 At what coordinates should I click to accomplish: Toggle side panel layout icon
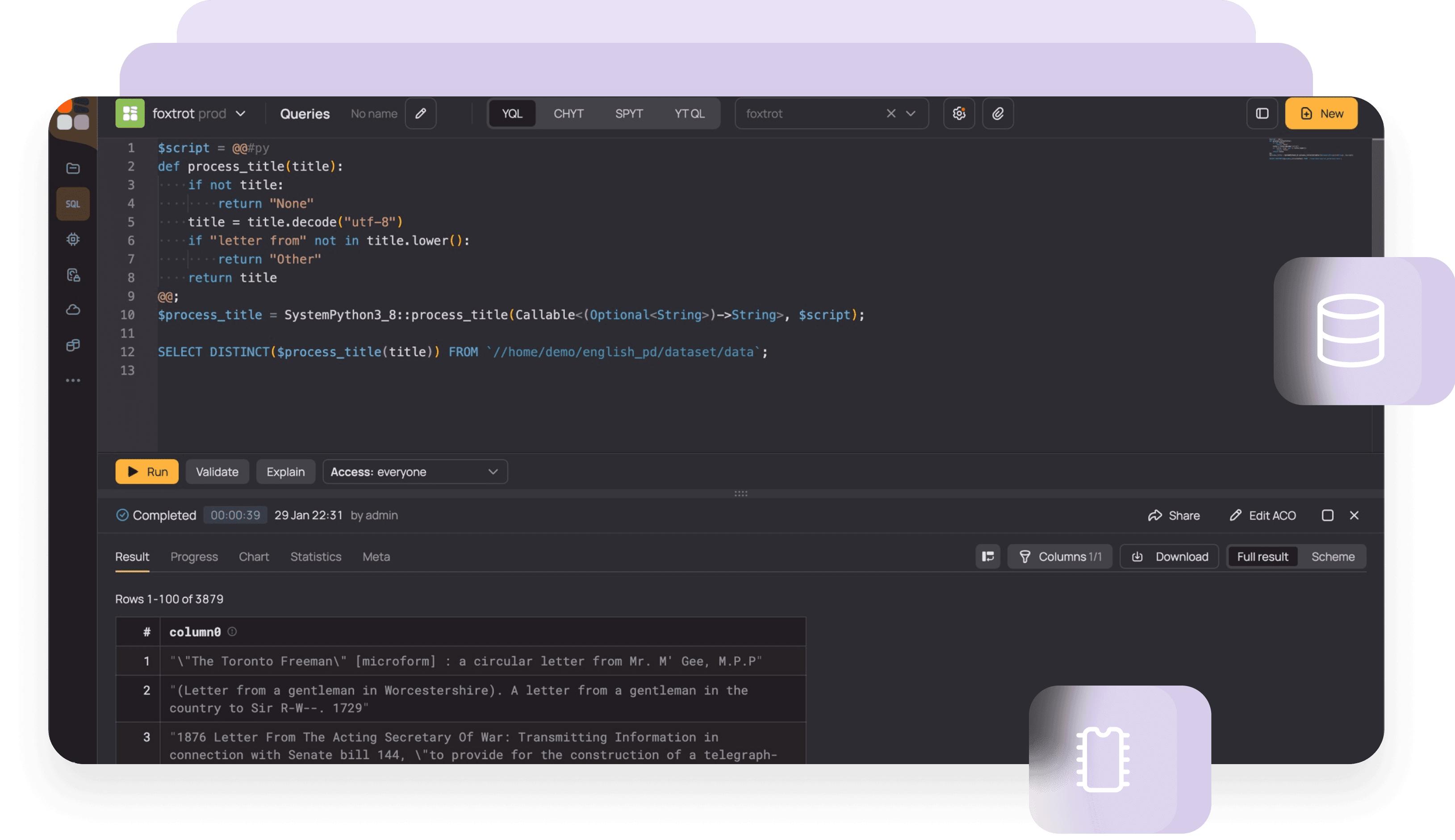pyautogui.click(x=1262, y=113)
